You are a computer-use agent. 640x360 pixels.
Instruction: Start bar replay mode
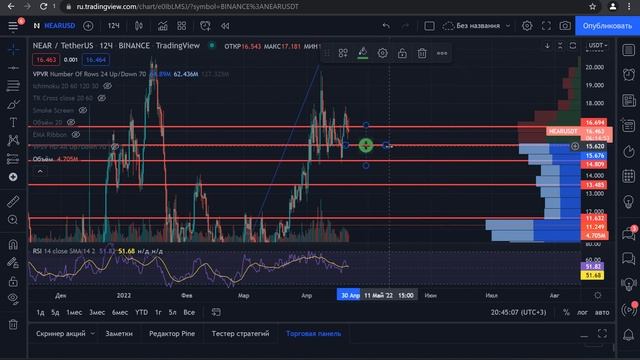click(225, 26)
